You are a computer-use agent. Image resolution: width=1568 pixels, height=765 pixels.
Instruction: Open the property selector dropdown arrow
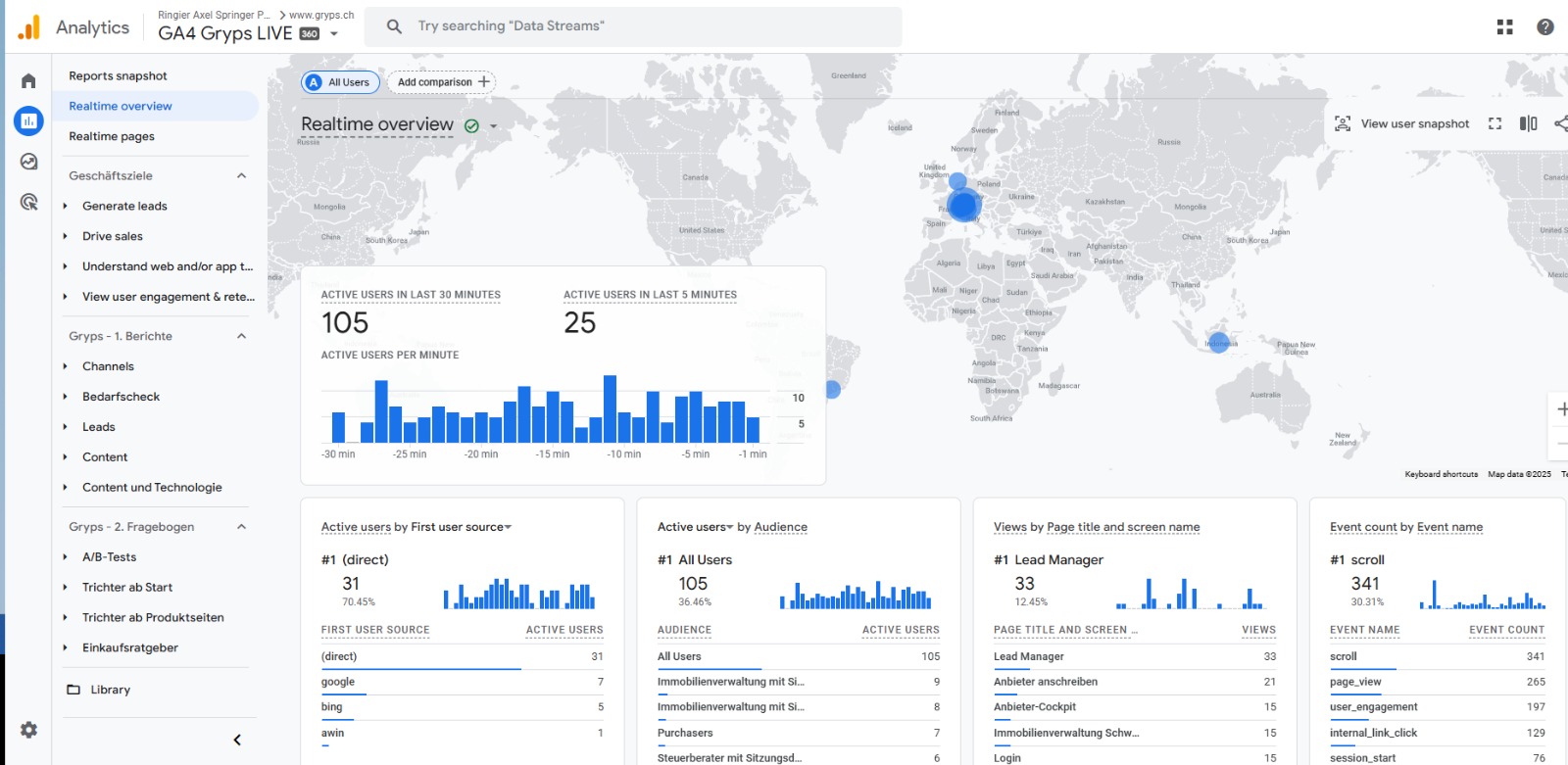coord(334,34)
